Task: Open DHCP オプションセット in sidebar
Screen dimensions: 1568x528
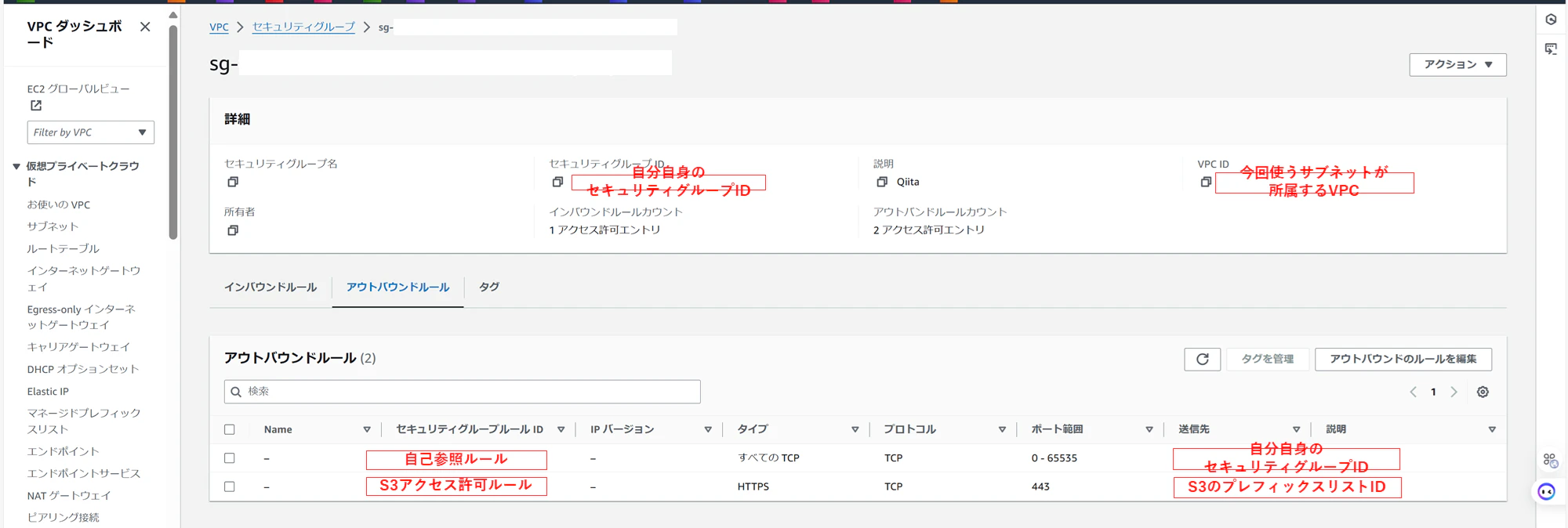Action: [83, 369]
